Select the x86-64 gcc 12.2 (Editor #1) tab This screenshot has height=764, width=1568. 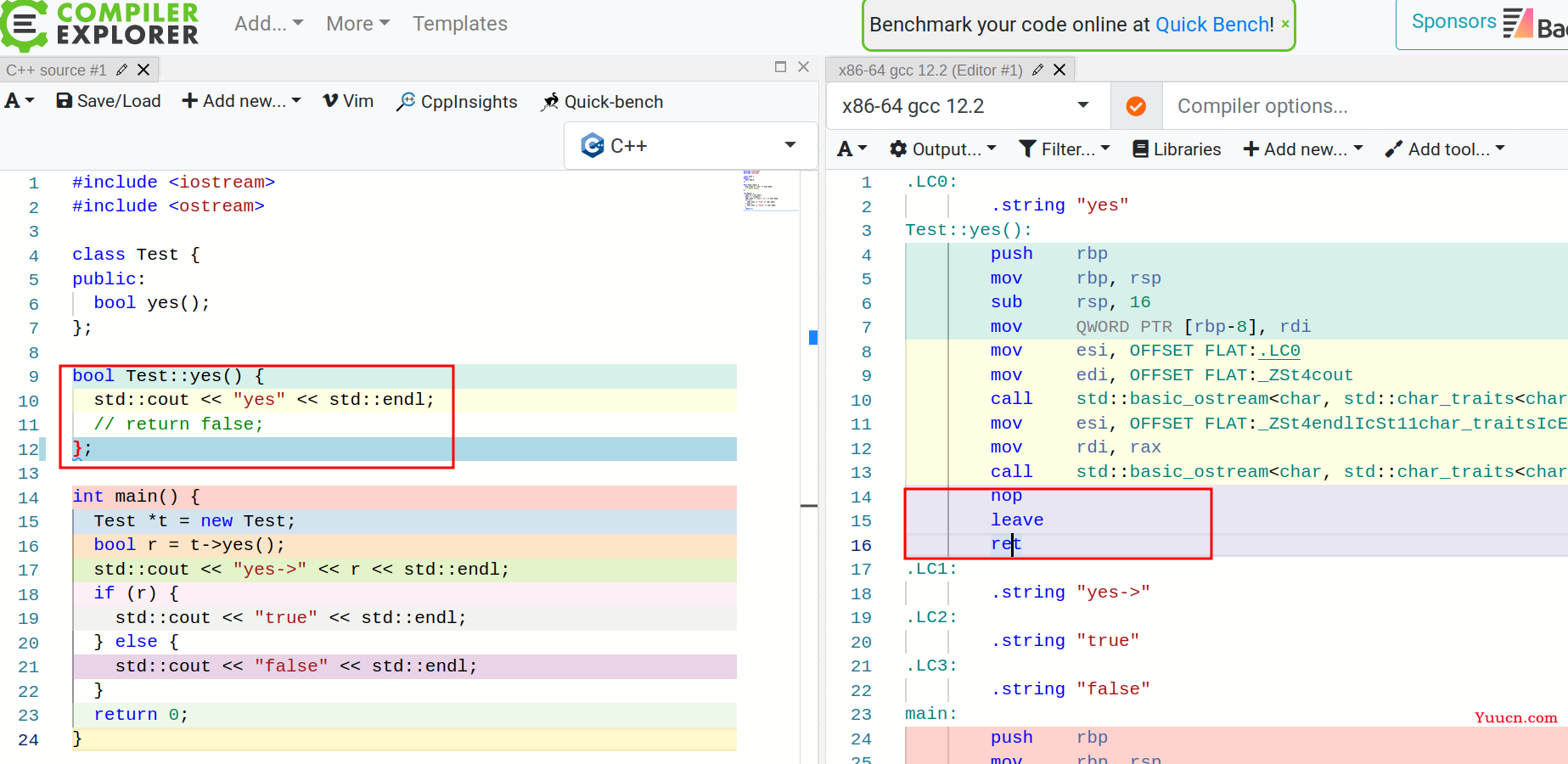click(x=930, y=70)
